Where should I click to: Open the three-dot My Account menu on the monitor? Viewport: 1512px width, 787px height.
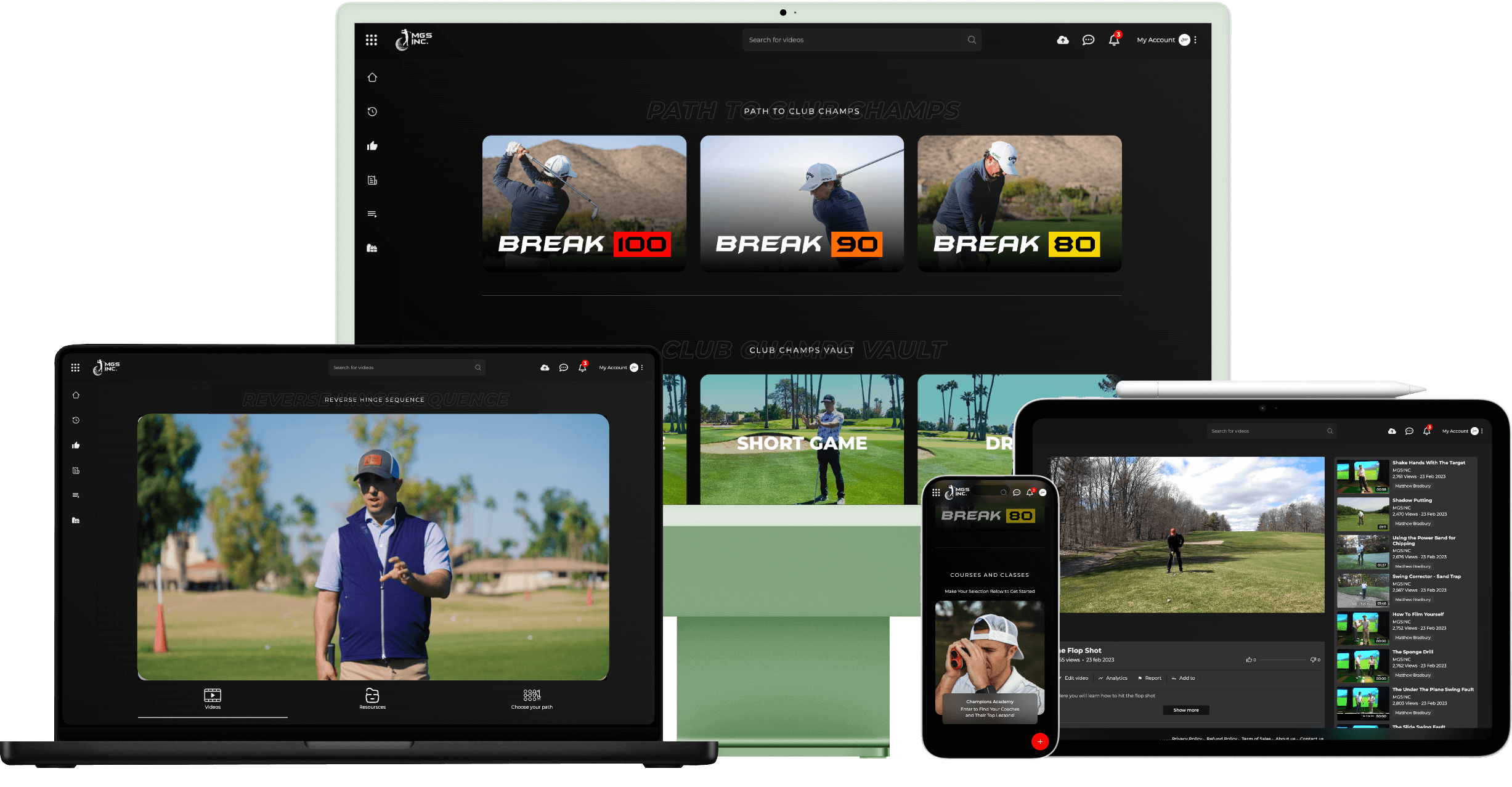point(1195,40)
